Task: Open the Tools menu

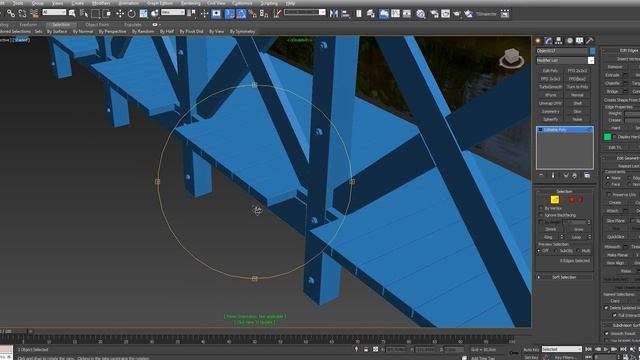Action: [x=18, y=3]
